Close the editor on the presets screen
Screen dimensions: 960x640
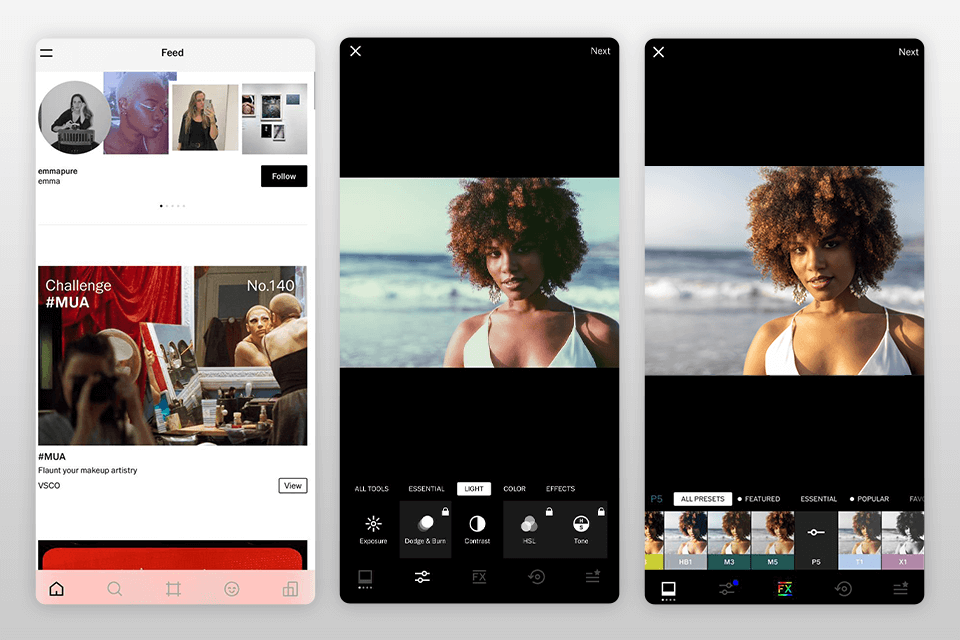658,52
